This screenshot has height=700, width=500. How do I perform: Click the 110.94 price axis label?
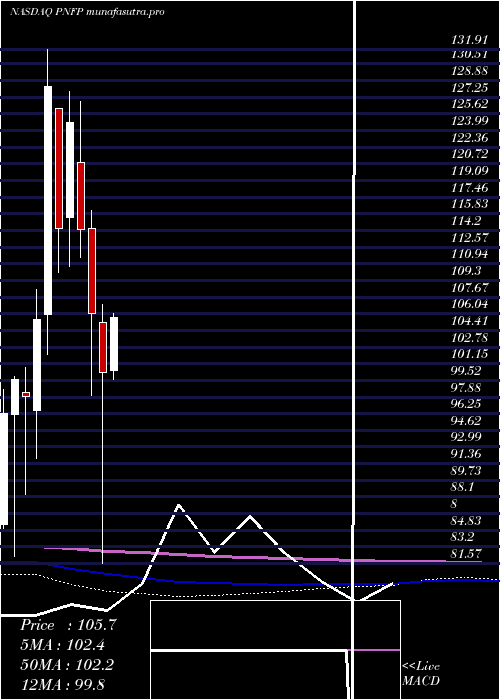(x=469, y=254)
